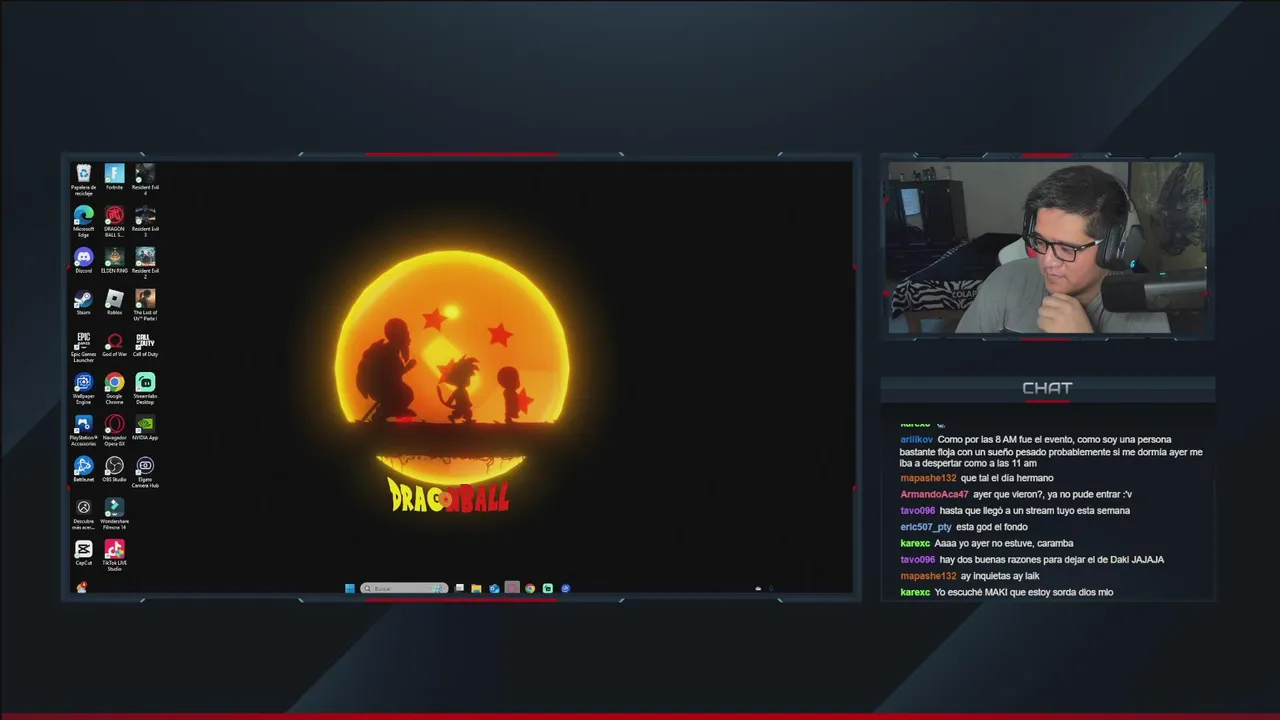Select the OBS Studio desktop icon

[x=114, y=469]
